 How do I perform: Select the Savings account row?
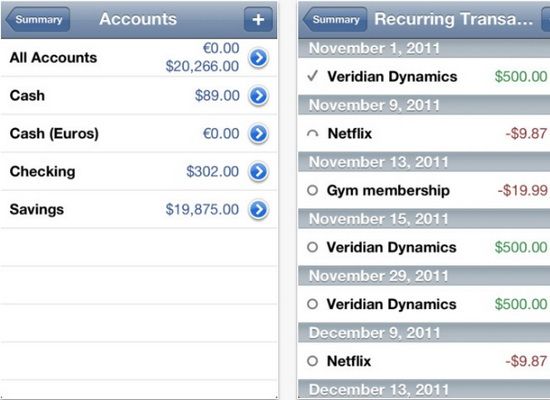point(139,209)
